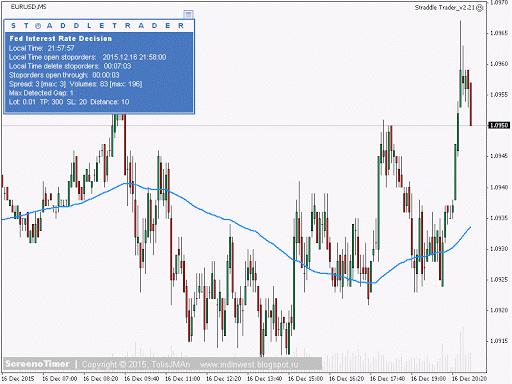Click the 00:07:03 delete stoporders countdown
This screenshot has height=384, width=512.
(117, 66)
